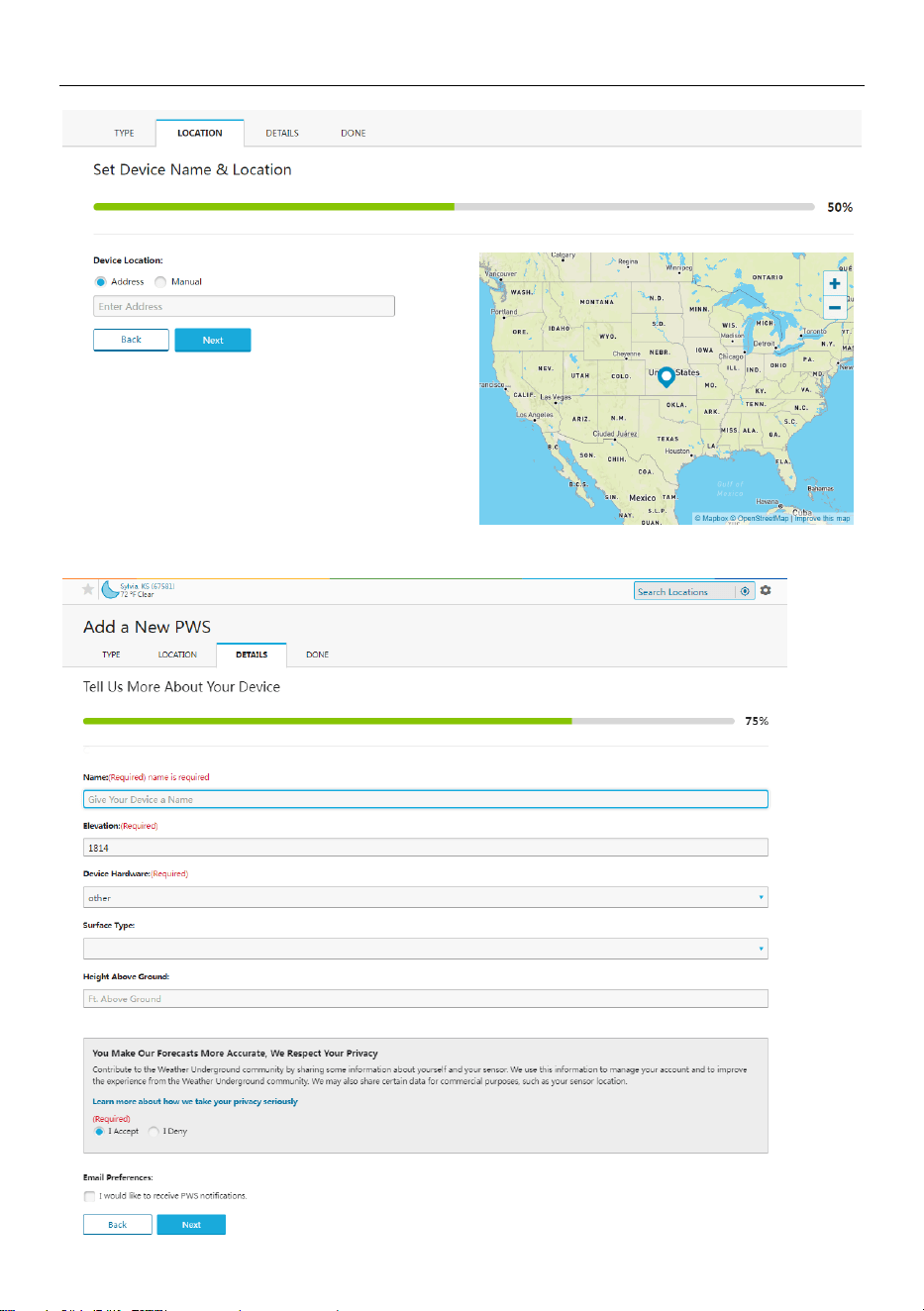Select the Manual radio button
The height and width of the screenshot is (1311, 924).
pyautogui.click(x=160, y=282)
